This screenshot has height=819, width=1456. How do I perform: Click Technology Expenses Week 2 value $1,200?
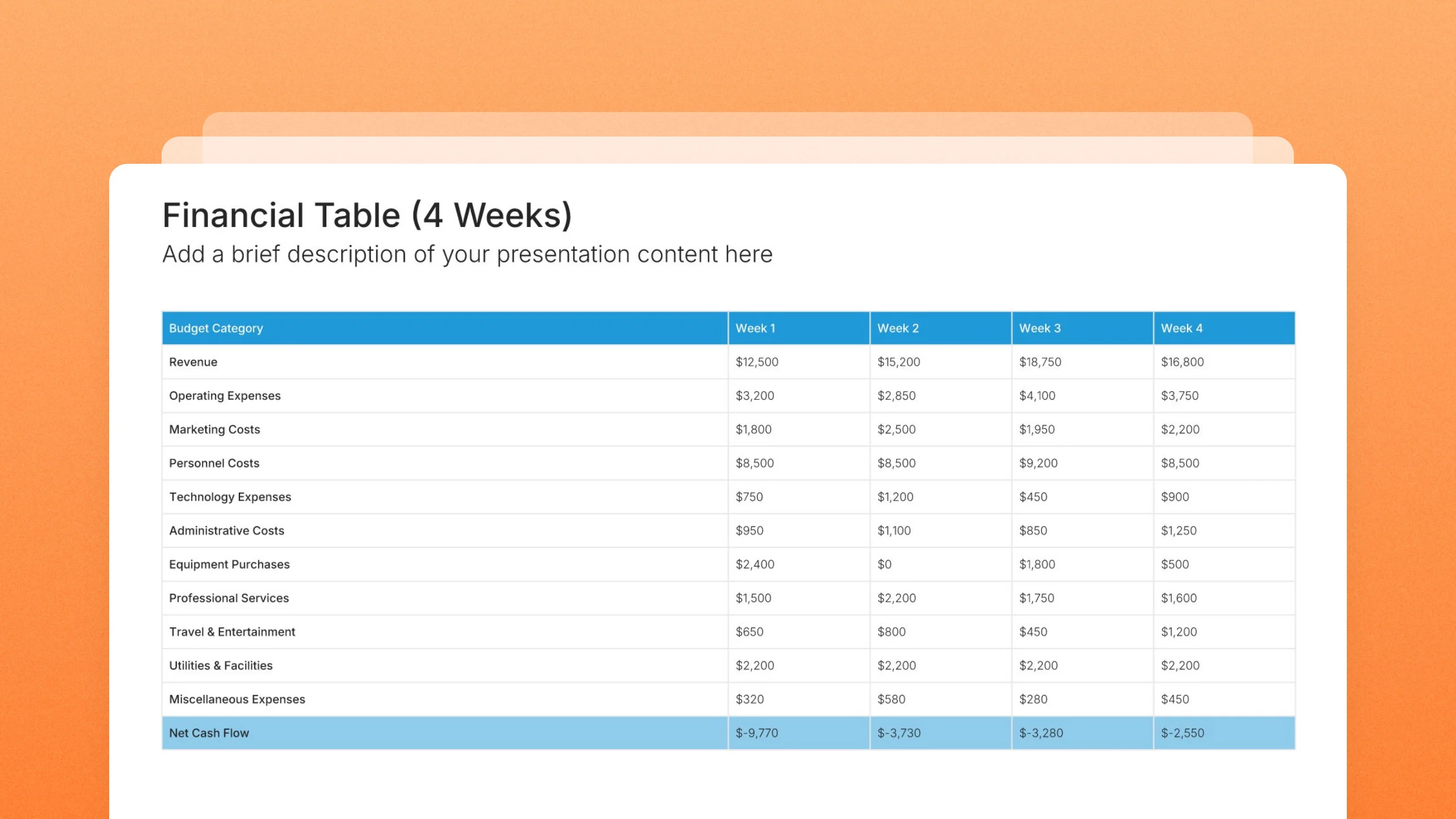(x=895, y=497)
